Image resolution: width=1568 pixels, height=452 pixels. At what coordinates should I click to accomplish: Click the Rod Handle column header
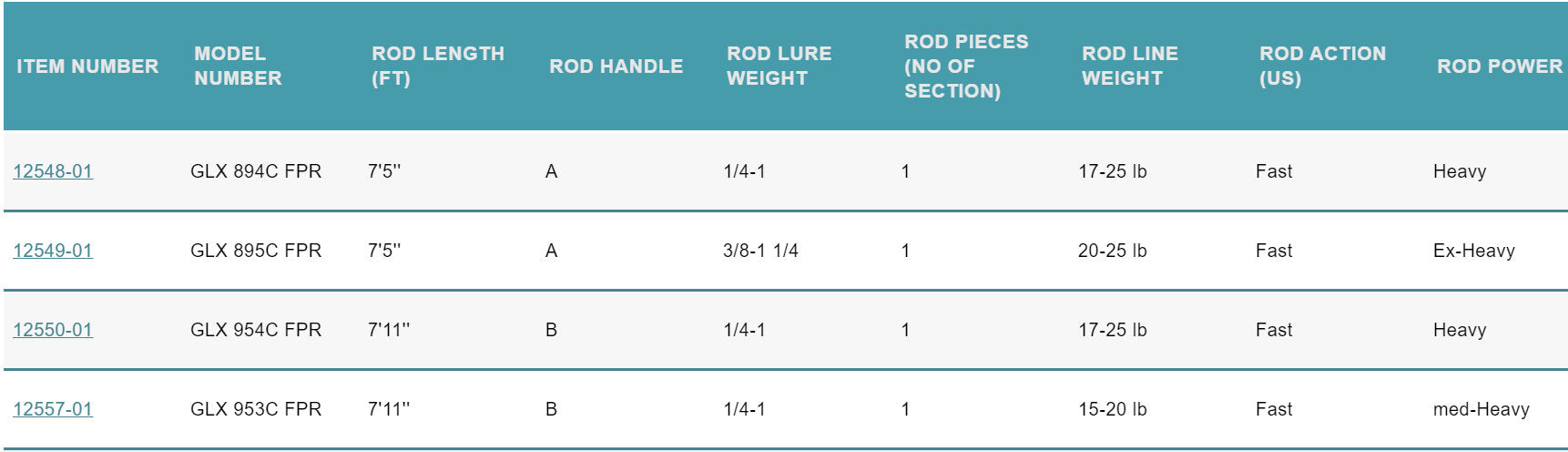coord(616,67)
